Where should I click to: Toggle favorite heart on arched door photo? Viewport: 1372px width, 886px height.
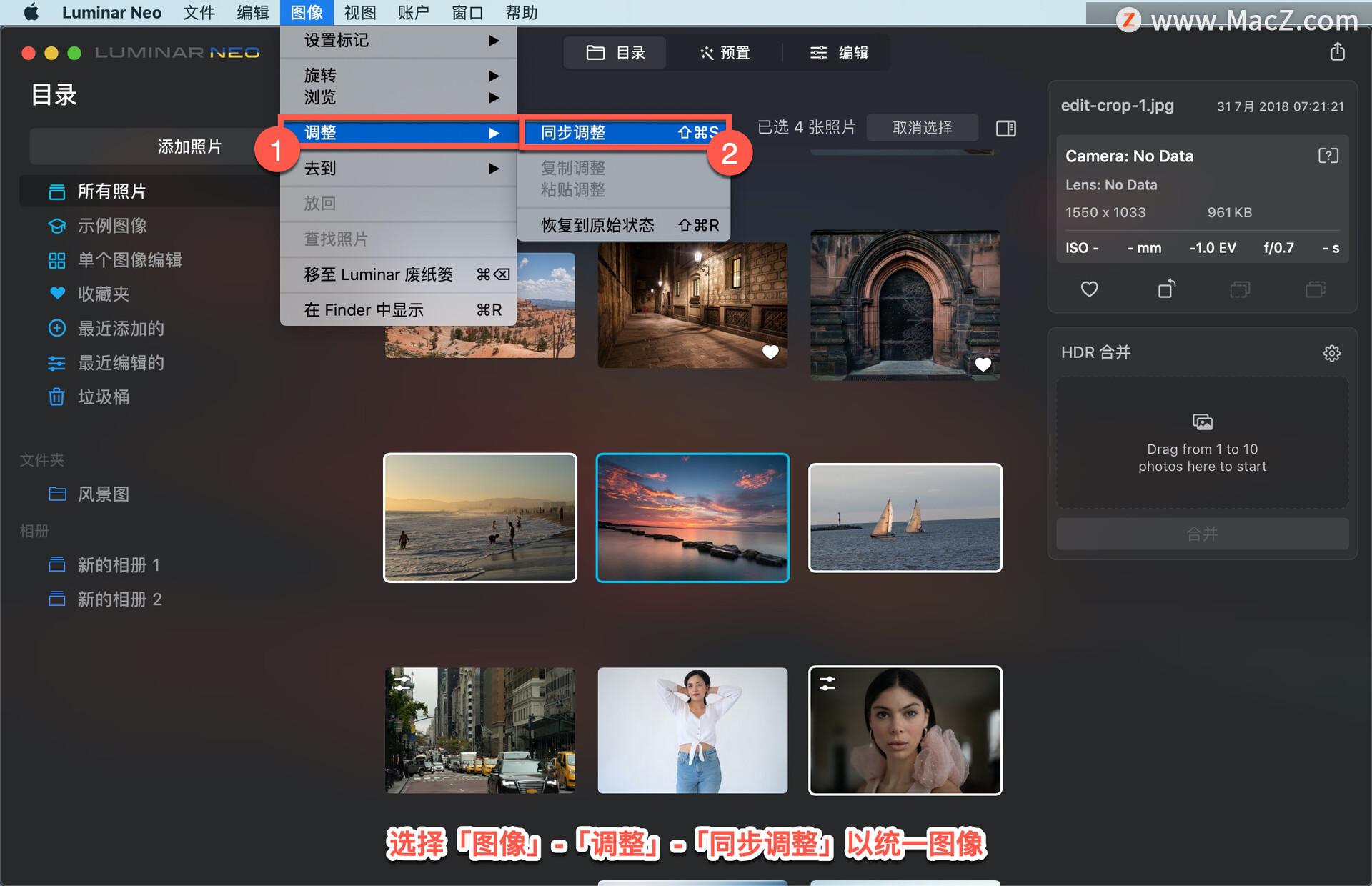click(983, 364)
